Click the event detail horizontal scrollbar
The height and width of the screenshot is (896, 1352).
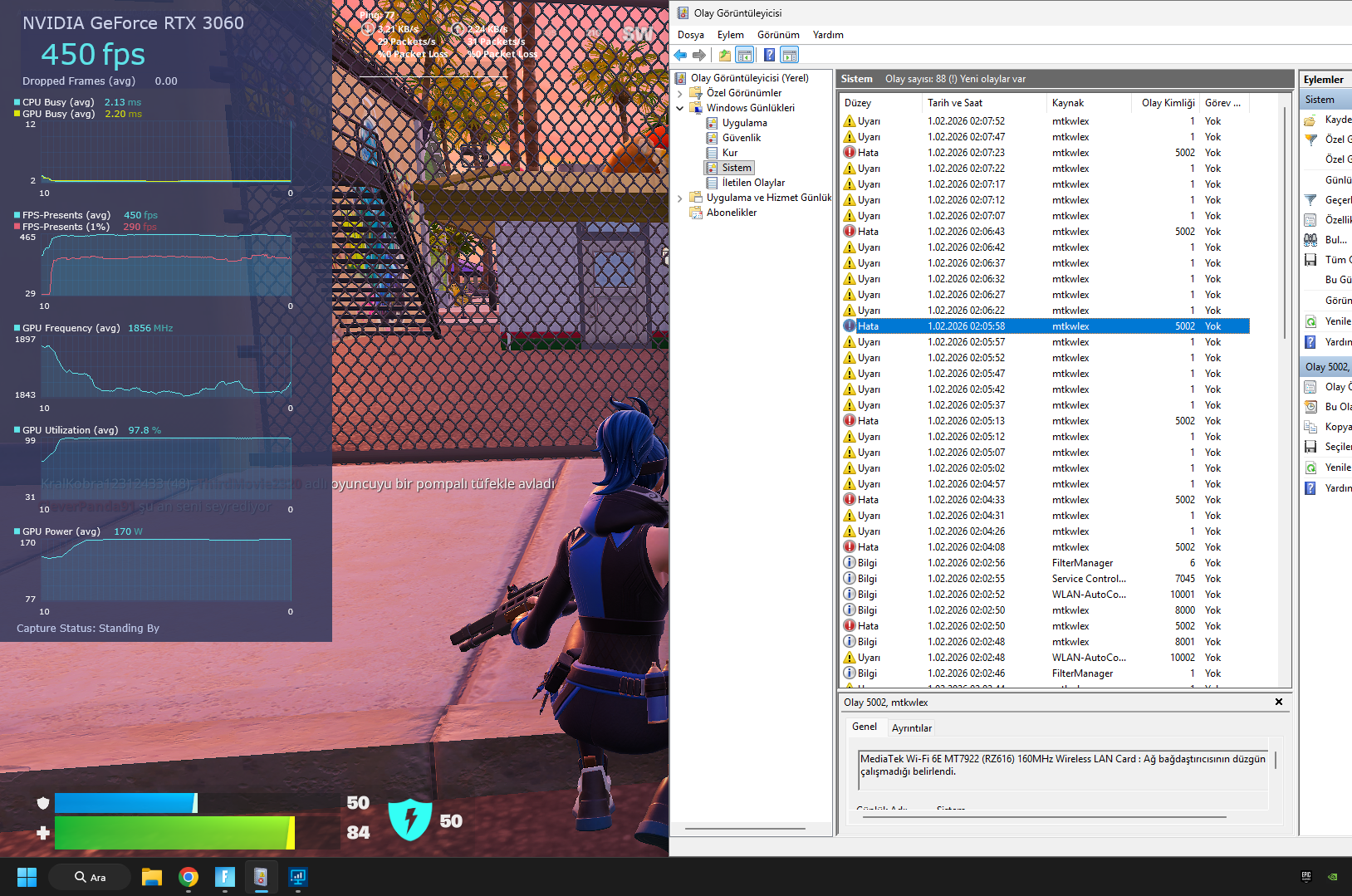[x=1044, y=817]
